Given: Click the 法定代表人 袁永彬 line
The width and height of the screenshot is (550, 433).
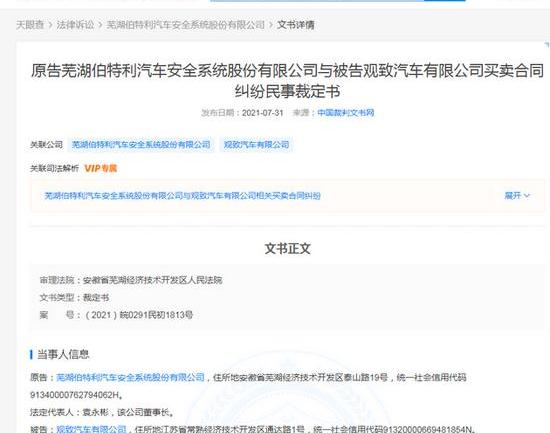Looking at the screenshot, I should [102, 412].
